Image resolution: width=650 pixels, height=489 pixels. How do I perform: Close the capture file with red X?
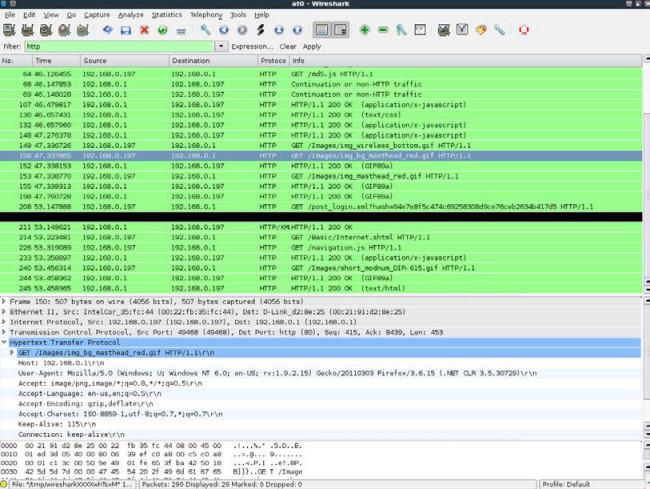pos(144,30)
